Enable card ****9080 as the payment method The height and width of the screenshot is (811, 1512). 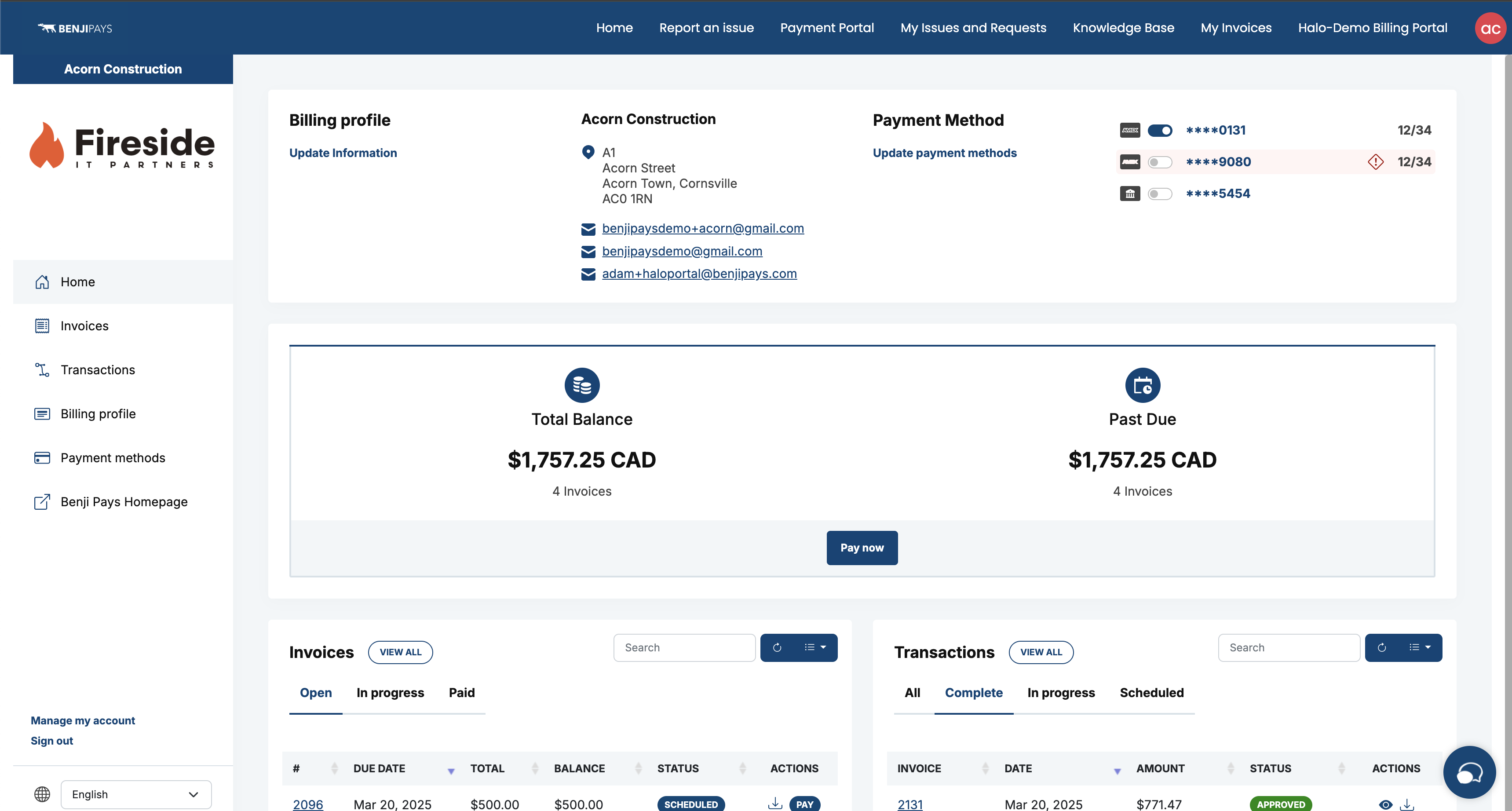(1160, 162)
